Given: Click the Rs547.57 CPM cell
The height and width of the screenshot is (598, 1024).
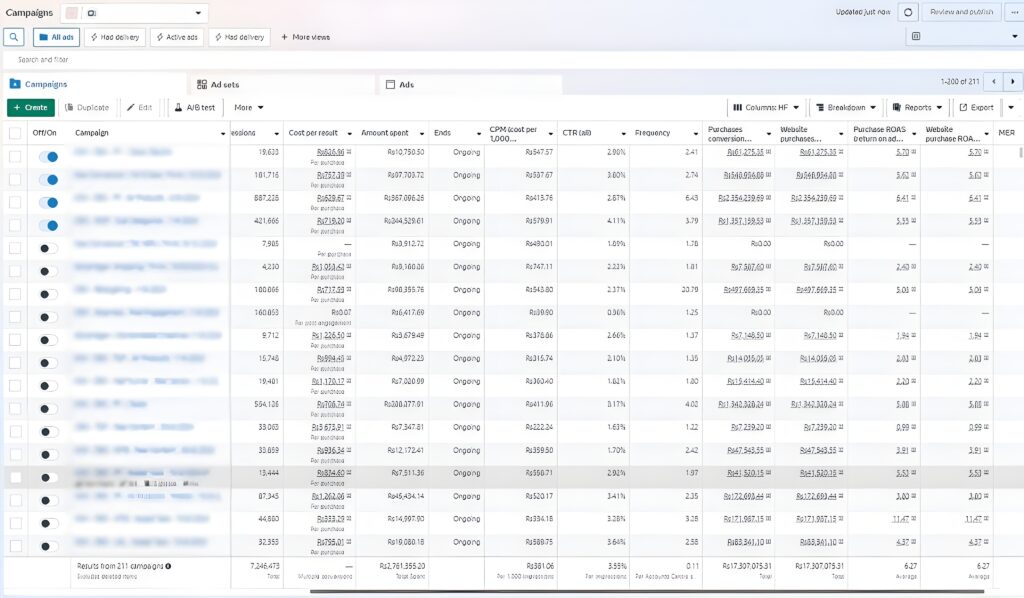Looking at the screenshot, I should click(x=539, y=152).
